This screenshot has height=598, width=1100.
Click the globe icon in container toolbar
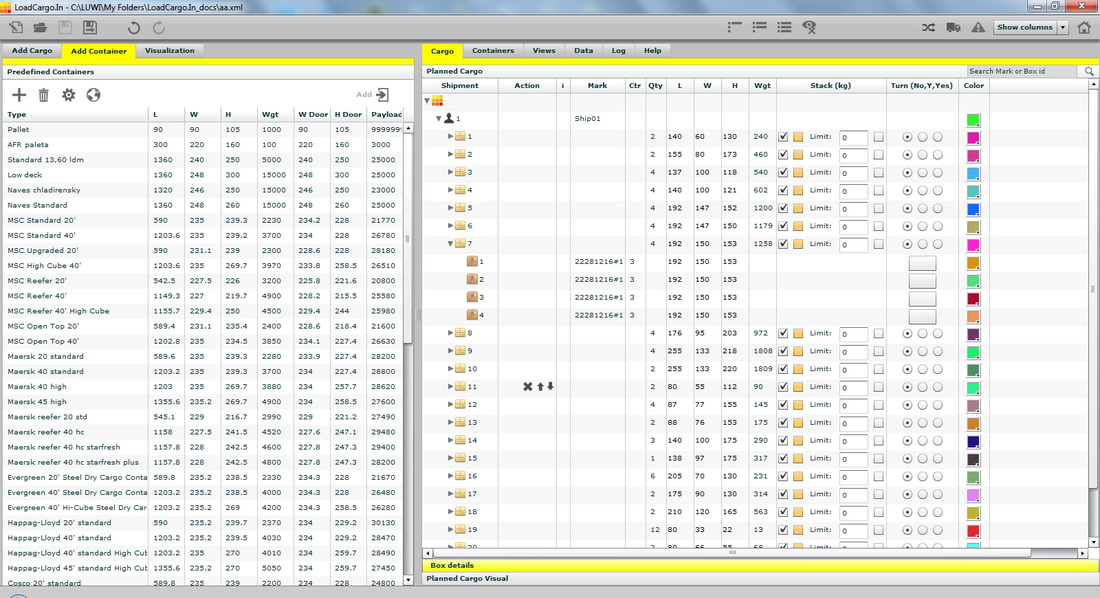(x=93, y=95)
